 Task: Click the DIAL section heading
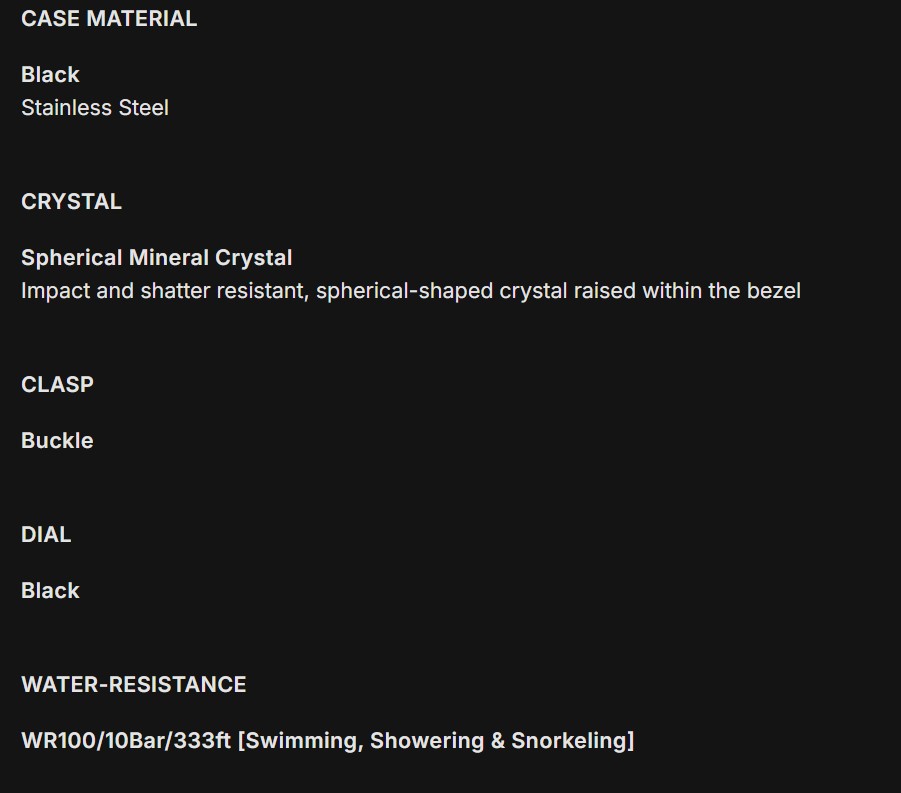(46, 534)
